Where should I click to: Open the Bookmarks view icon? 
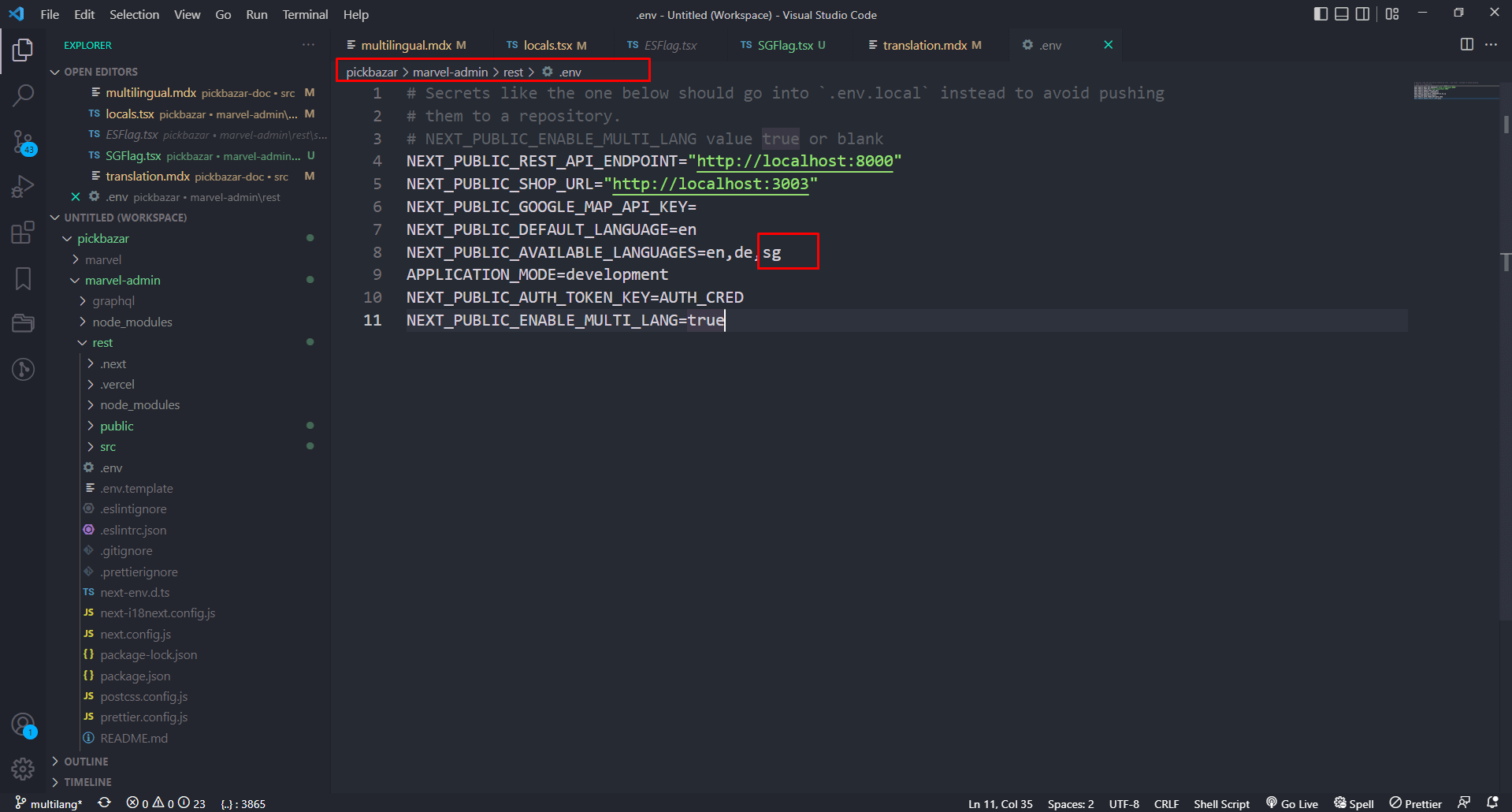(23, 278)
